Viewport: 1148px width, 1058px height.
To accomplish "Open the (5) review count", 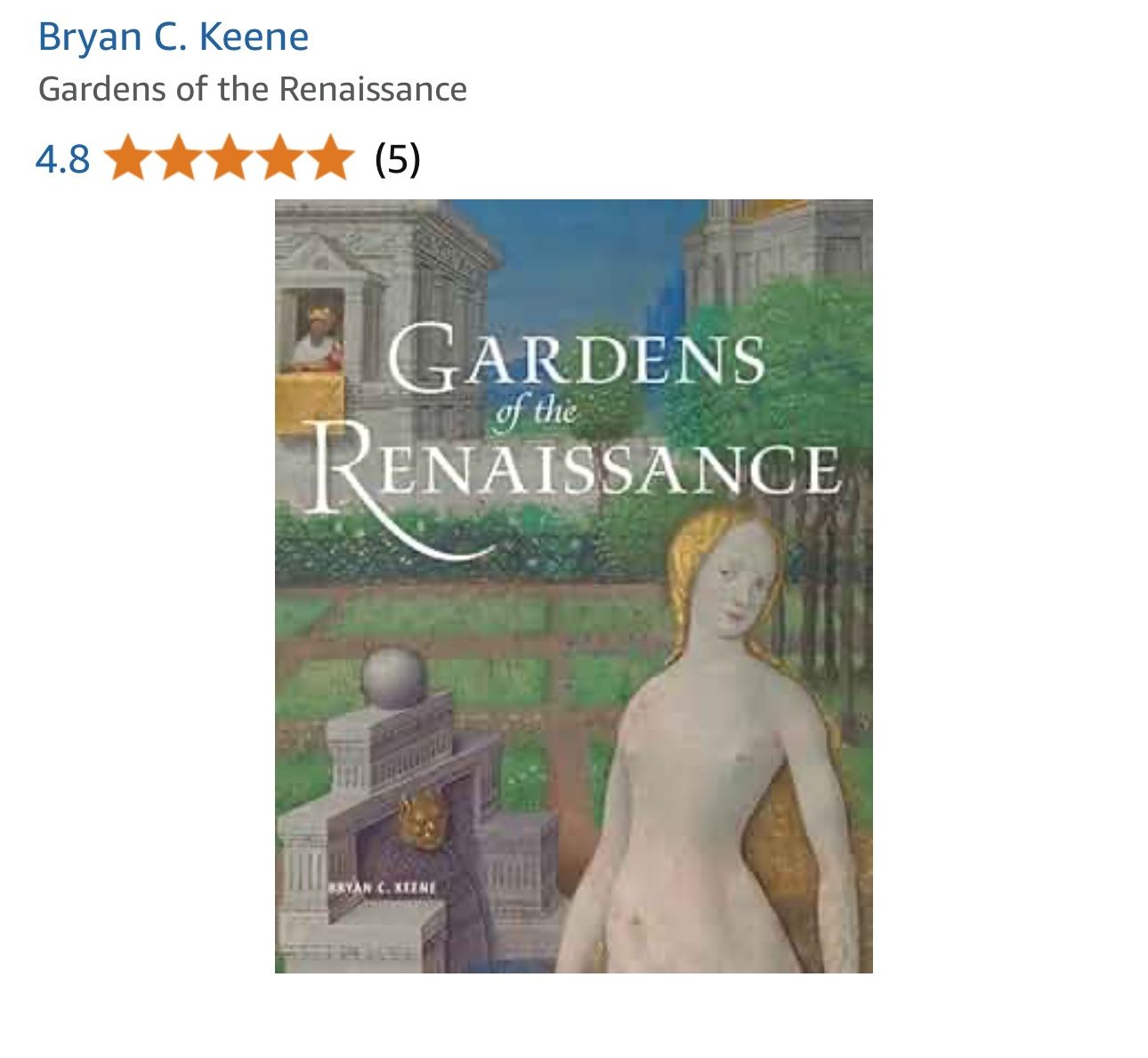I will click(x=398, y=159).
